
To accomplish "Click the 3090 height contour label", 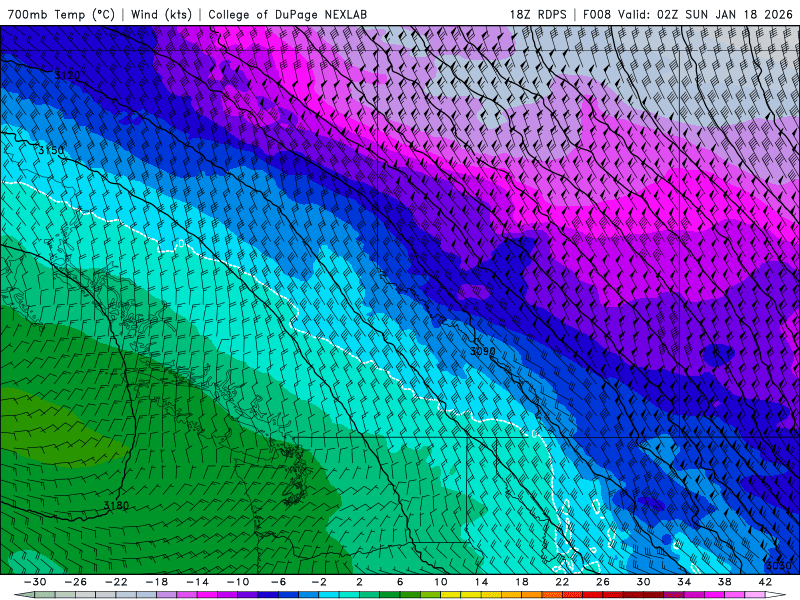I will point(482,351).
